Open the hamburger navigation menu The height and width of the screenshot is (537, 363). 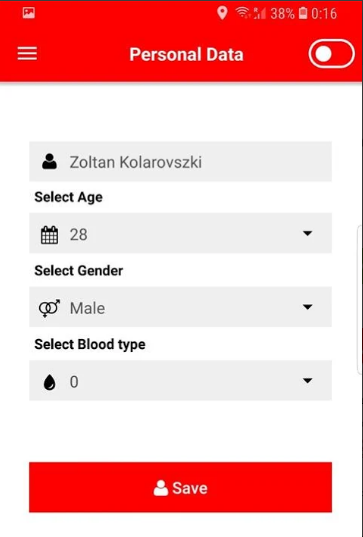(x=27, y=54)
